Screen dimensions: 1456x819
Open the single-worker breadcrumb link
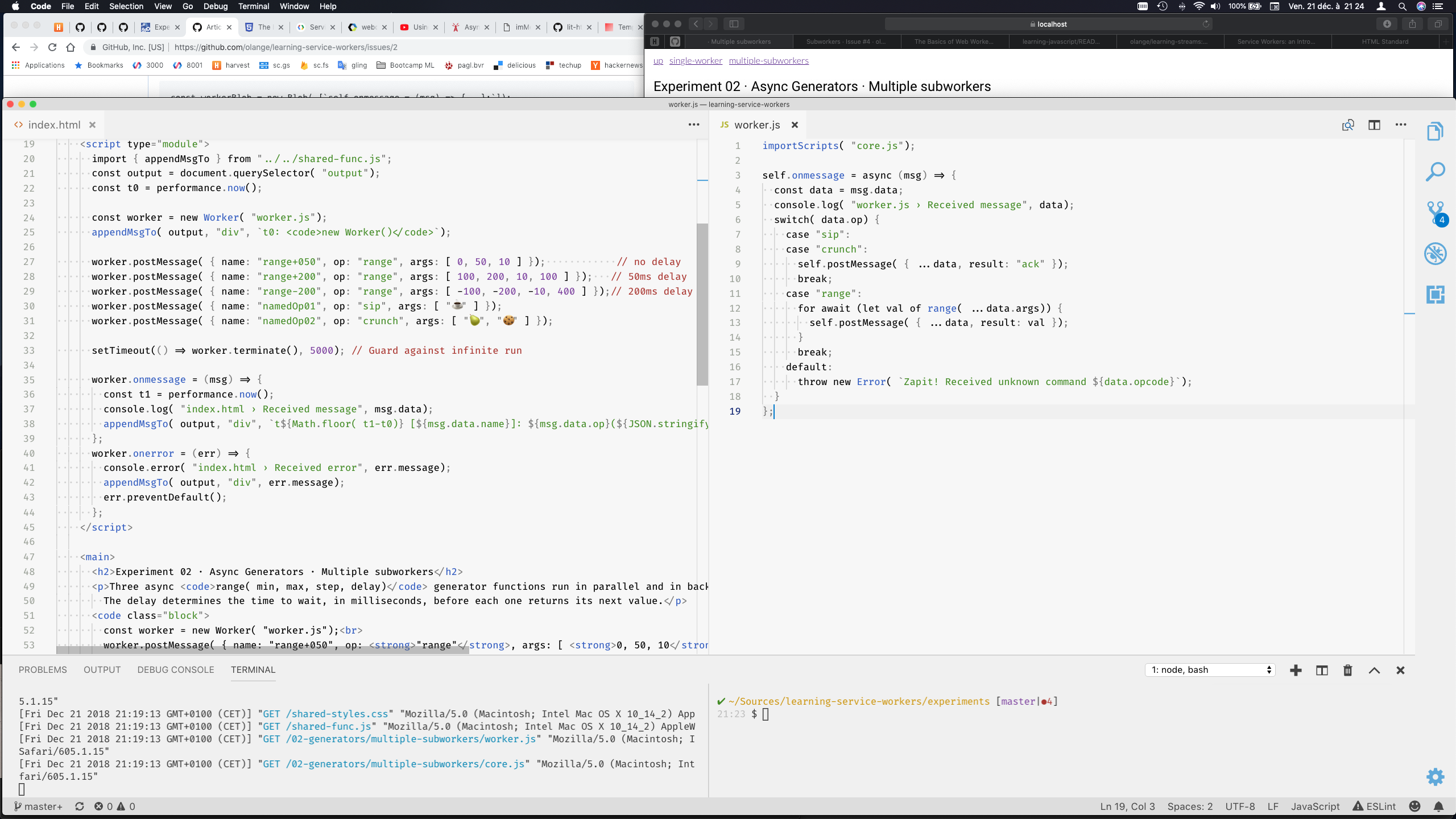(x=695, y=60)
